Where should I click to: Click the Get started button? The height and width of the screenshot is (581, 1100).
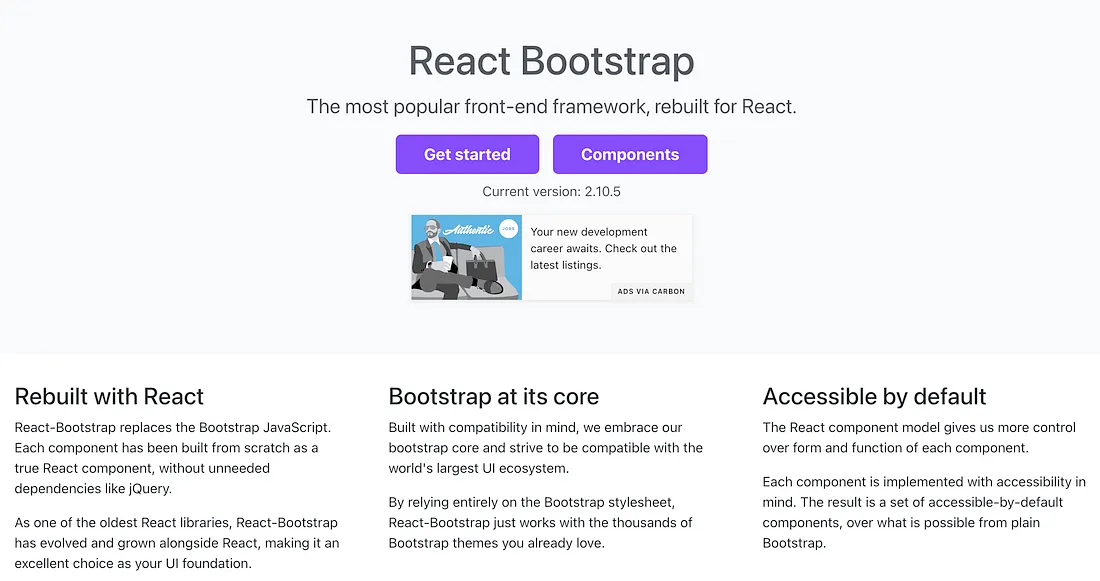(467, 154)
